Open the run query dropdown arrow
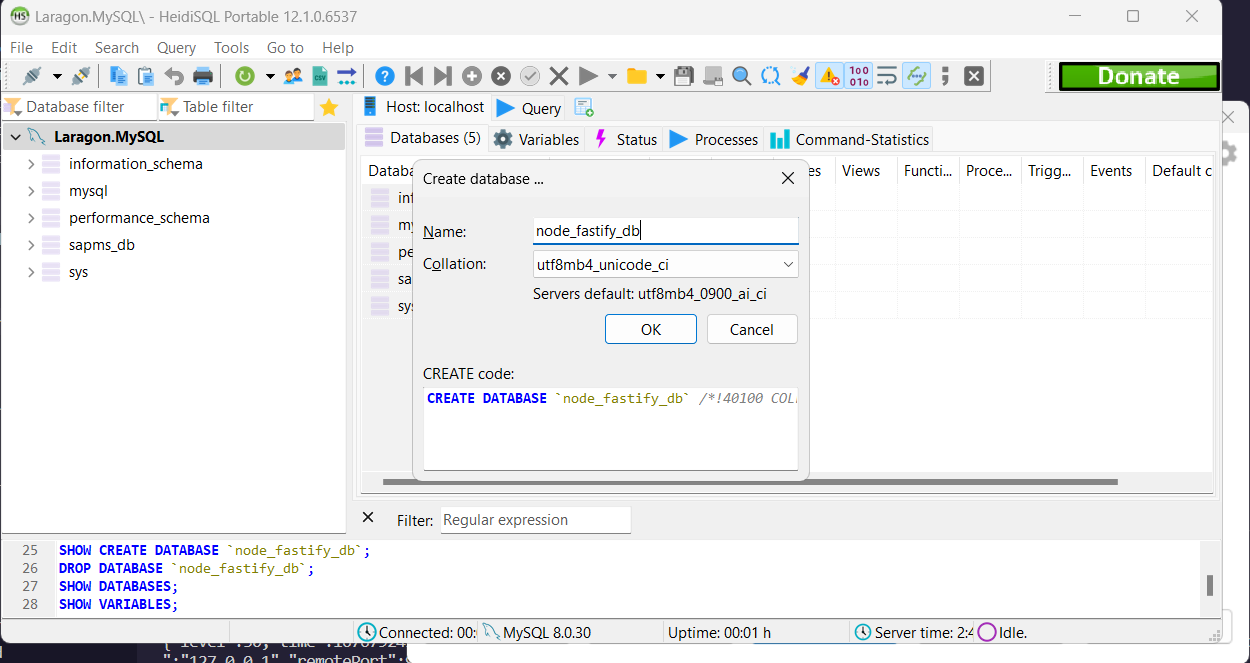Screen dimensions: 1250x663 tap(611, 76)
